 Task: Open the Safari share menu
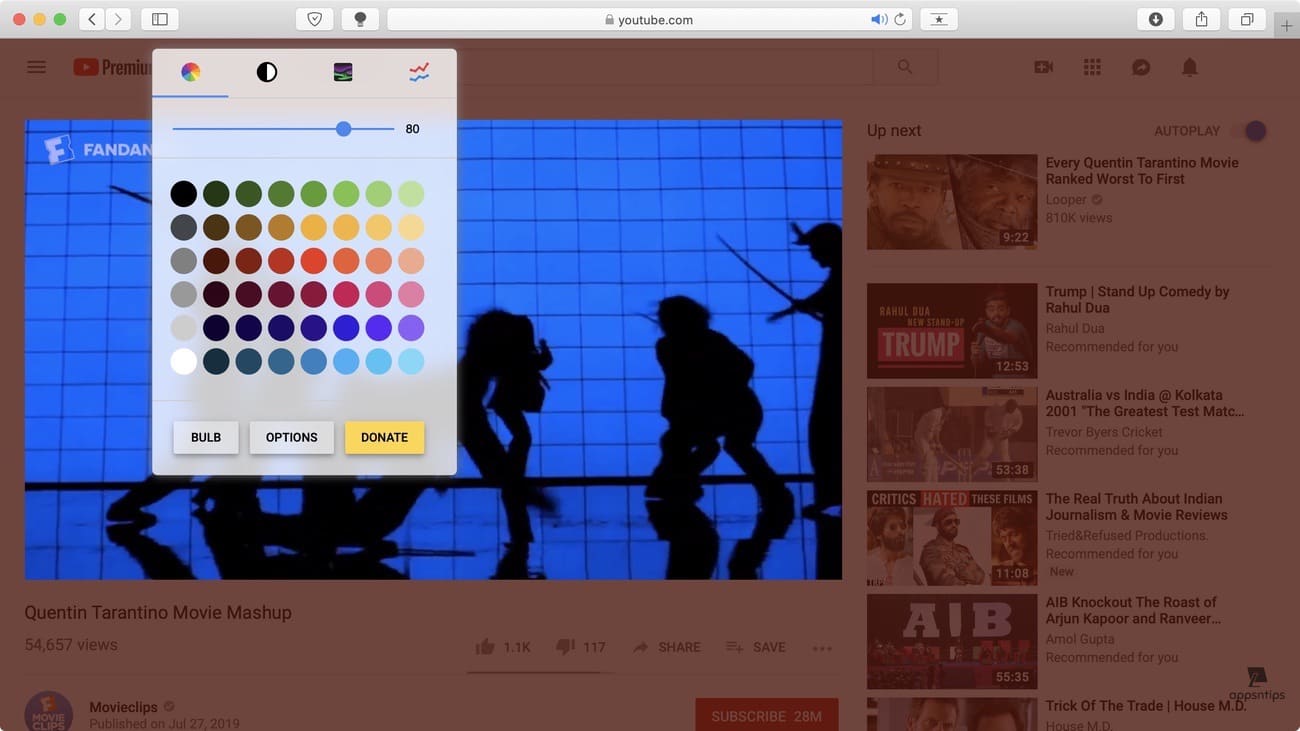pos(1202,19)
